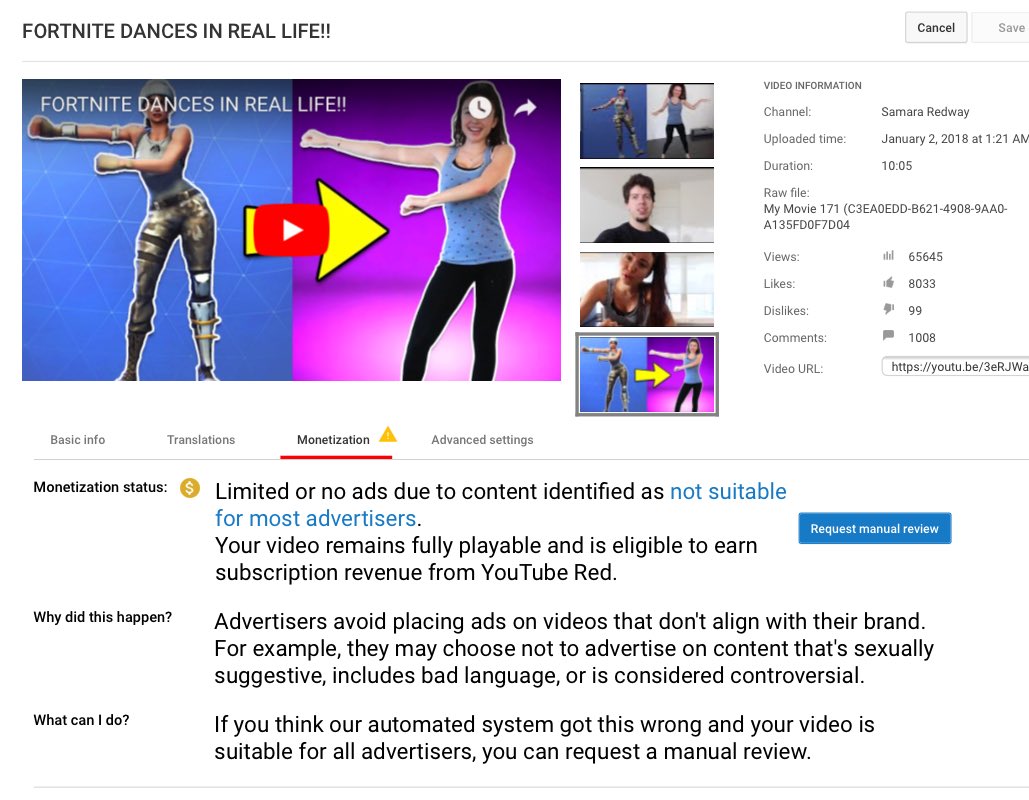The width and height of the screenshot is (1029, 800).
Task: Click the VIDEO INFORMATION heading
Action: click(x=812, y=85)
